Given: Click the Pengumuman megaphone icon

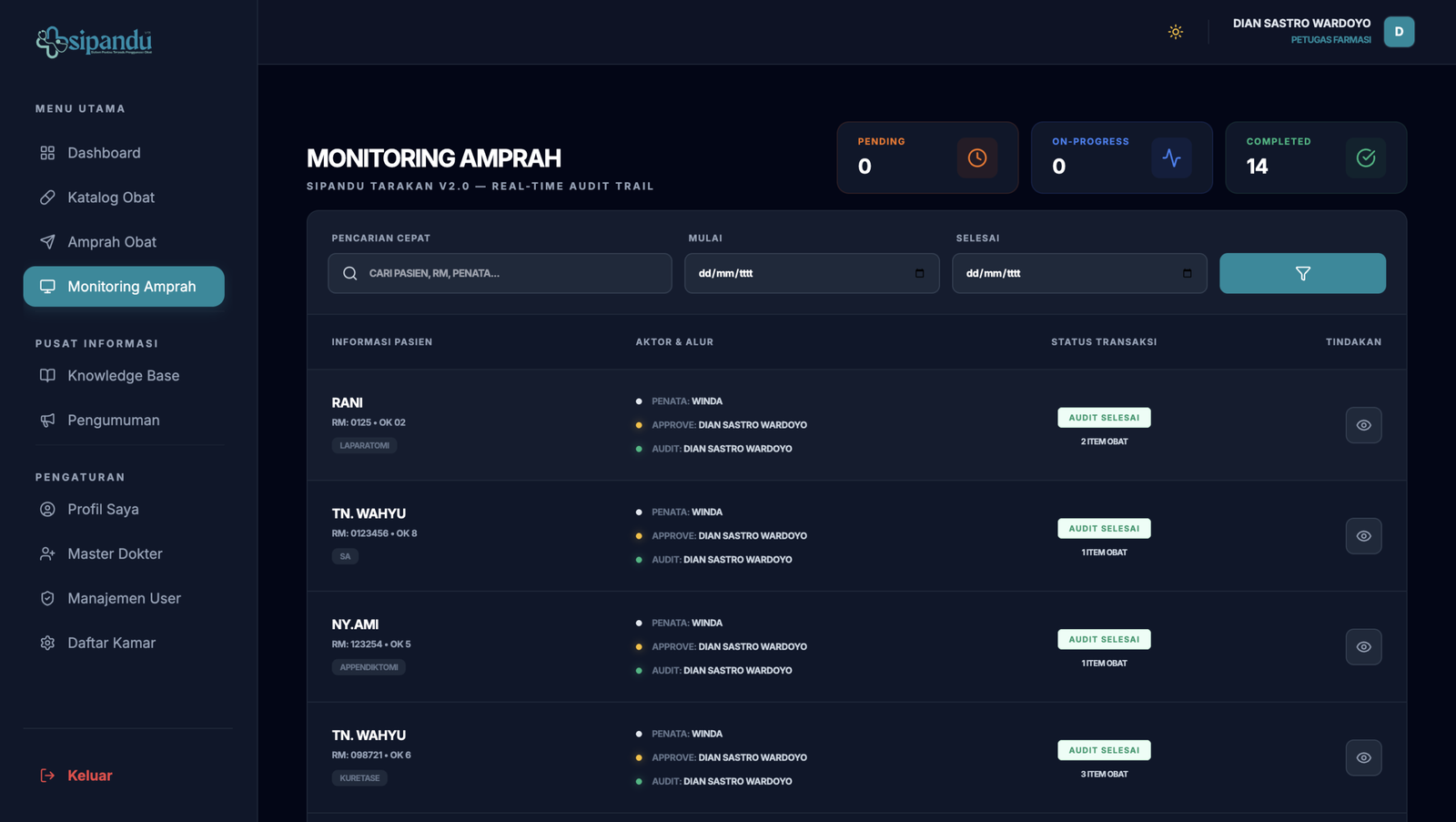Looking at the screenshot, I should [x=47, y=421].
